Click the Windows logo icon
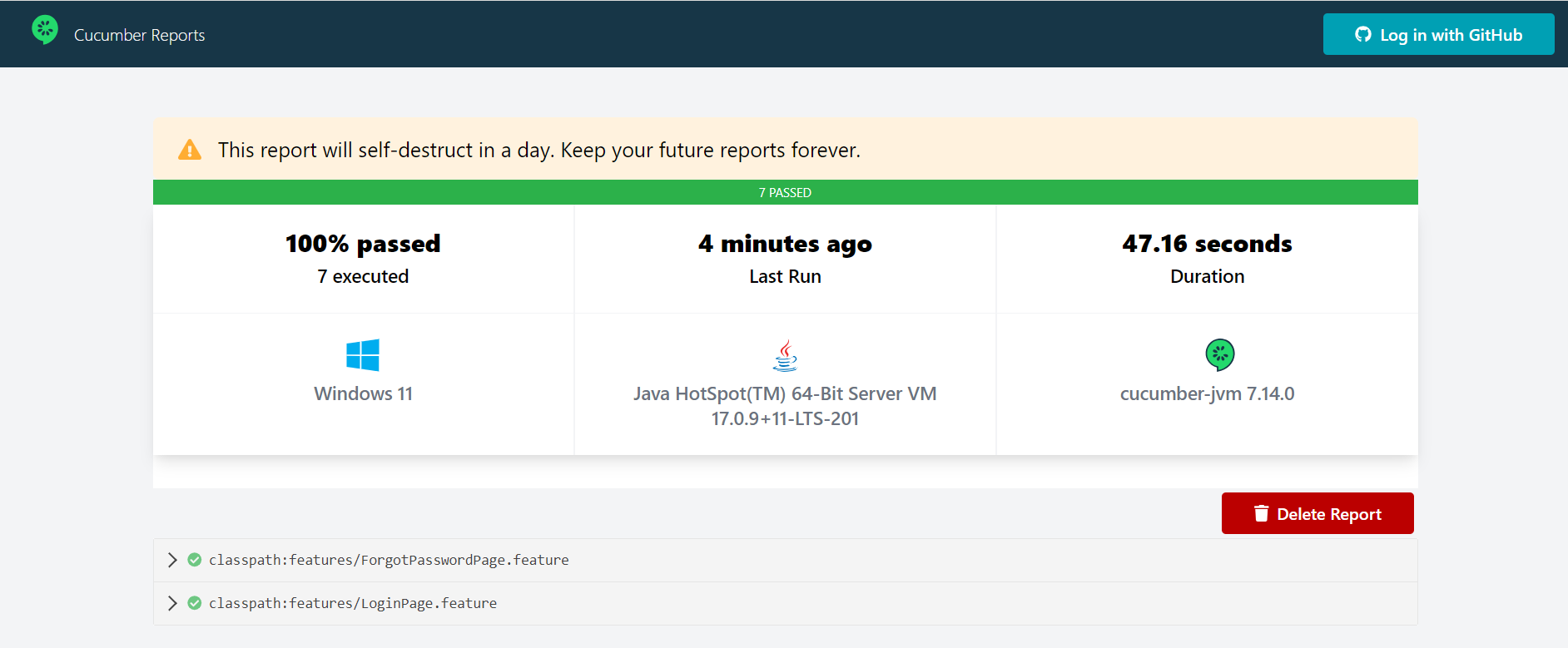 [363, 355]
